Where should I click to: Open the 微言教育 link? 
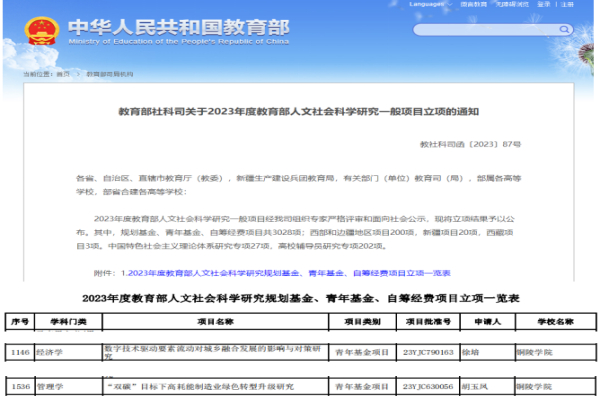point(473,4)
